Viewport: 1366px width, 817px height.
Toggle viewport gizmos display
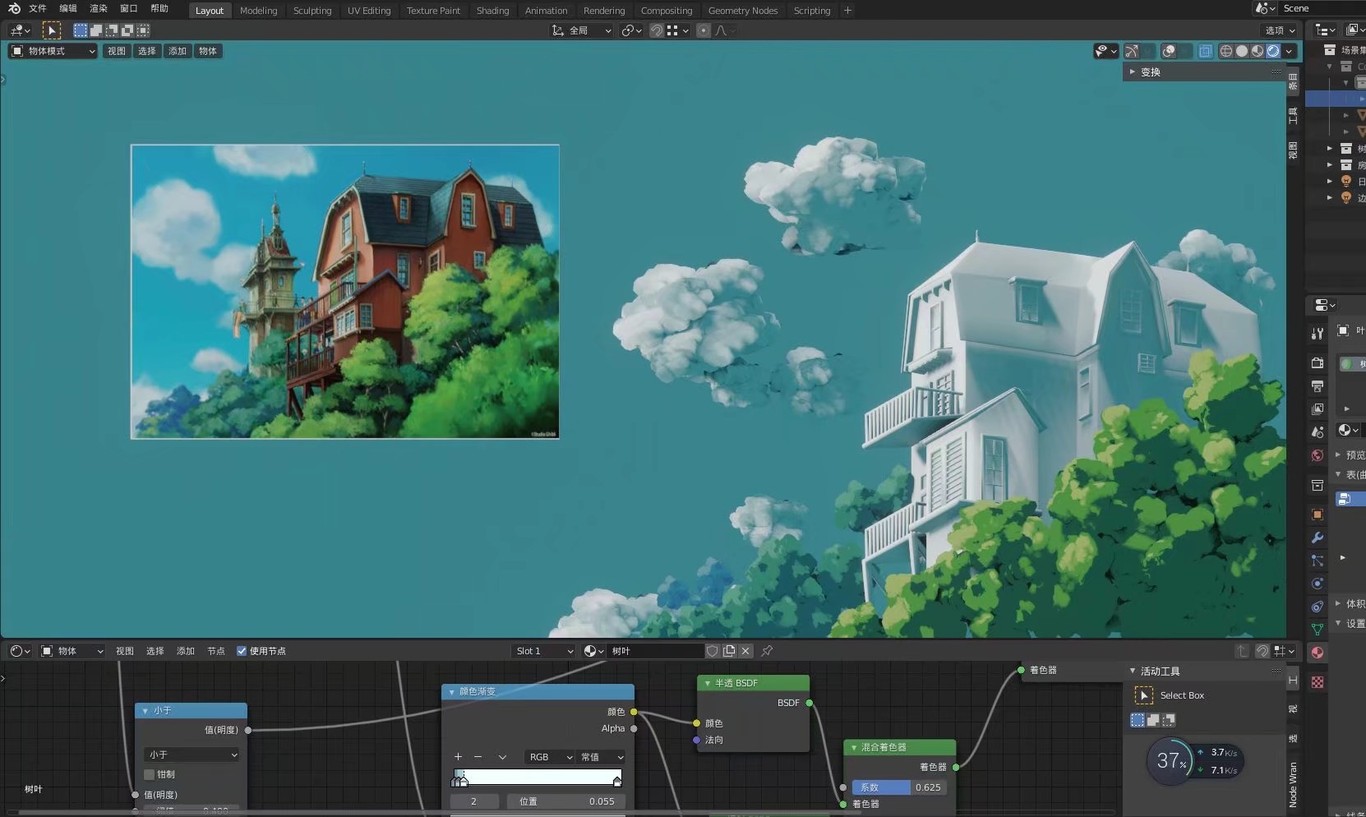tap(1131, 51)
